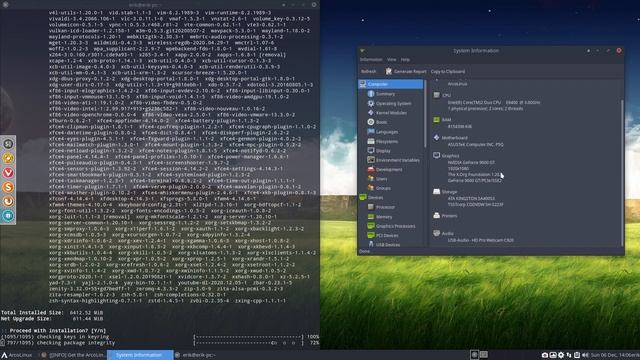Viewport: 640px width, 360px height.
Task: Click the volume icon in system tray
Action: pos(585,355)
